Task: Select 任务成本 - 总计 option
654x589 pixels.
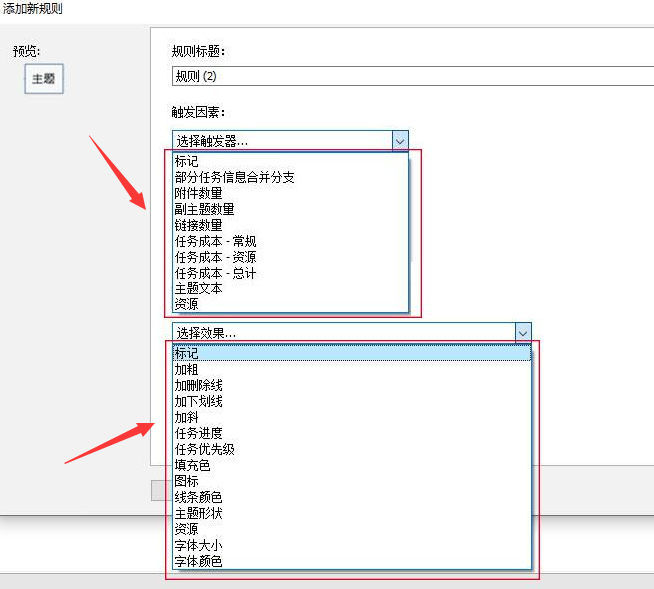Action: (x=290, y=273)
